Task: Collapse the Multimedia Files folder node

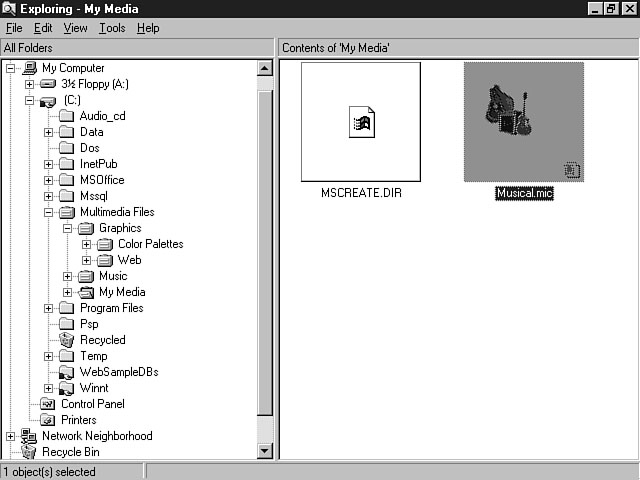Action: pos(49,212)
